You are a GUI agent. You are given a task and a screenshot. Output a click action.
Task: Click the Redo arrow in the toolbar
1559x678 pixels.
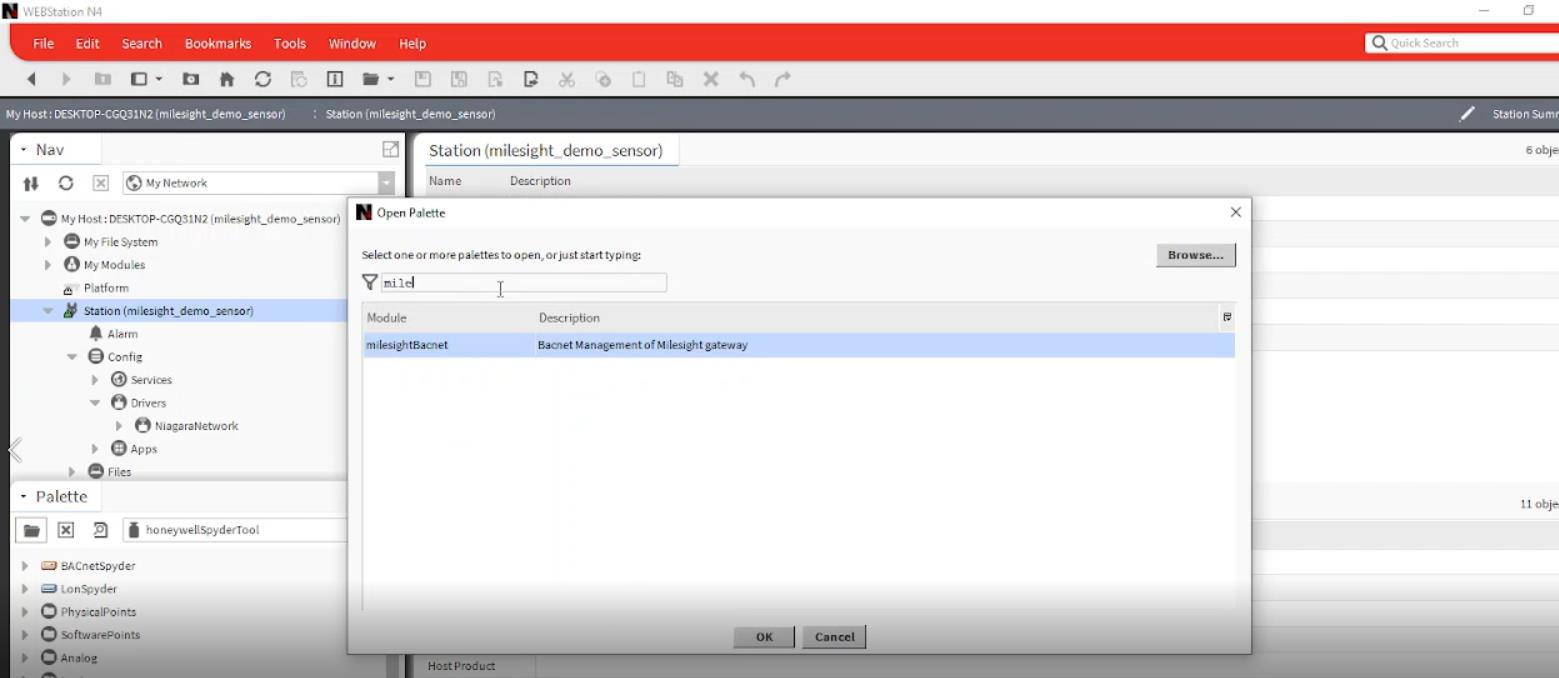(x=783, y=79)
